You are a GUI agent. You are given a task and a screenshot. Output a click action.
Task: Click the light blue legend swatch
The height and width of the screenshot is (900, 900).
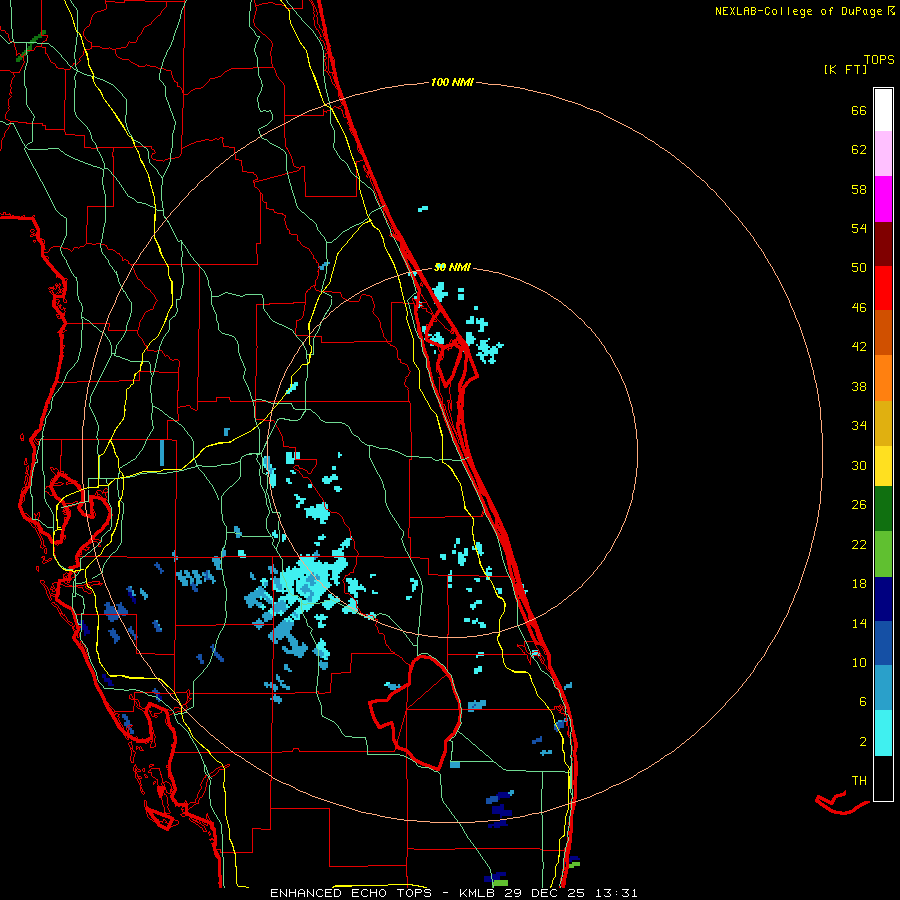(883, 688)
